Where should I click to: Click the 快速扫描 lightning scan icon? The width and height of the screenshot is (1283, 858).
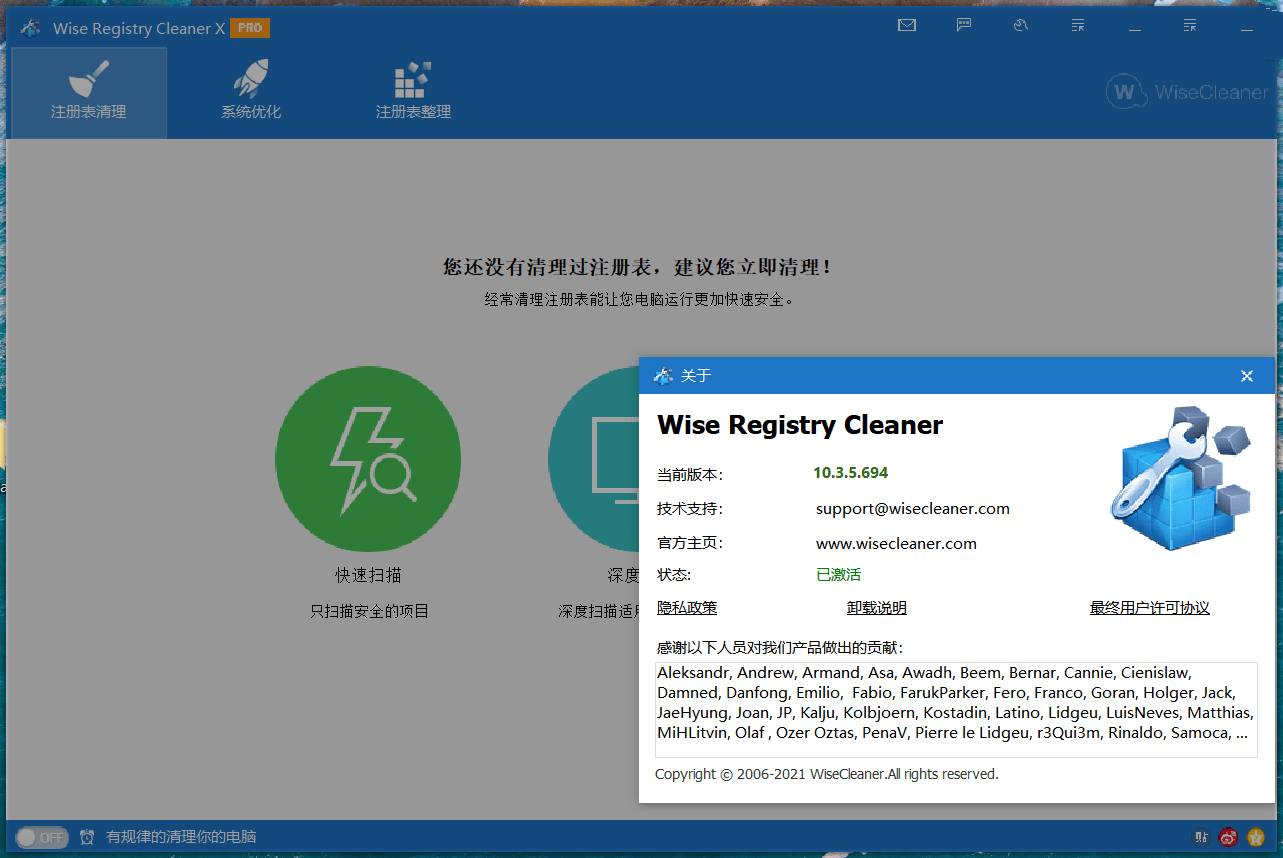pos(368,459)
